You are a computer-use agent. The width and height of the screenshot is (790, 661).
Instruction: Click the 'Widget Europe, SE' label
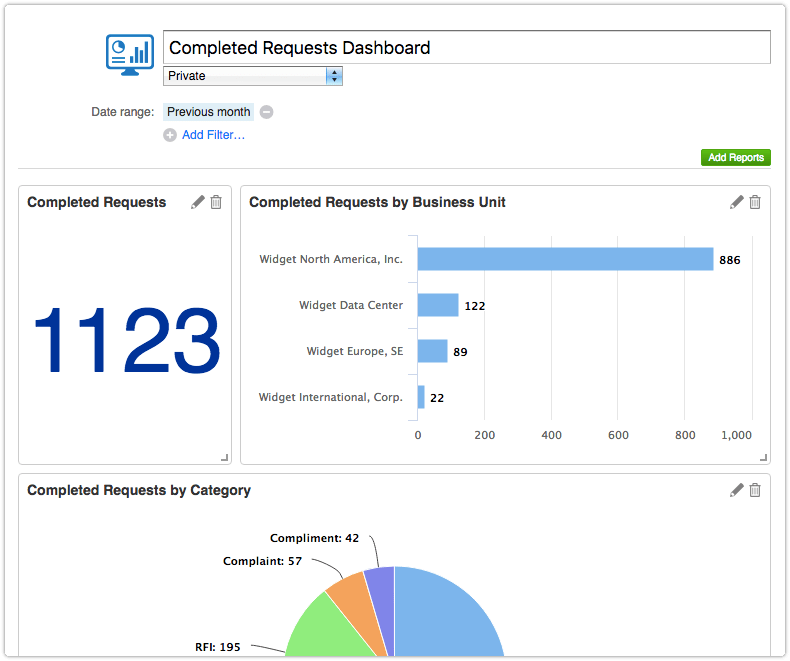(x=355, y=351)
